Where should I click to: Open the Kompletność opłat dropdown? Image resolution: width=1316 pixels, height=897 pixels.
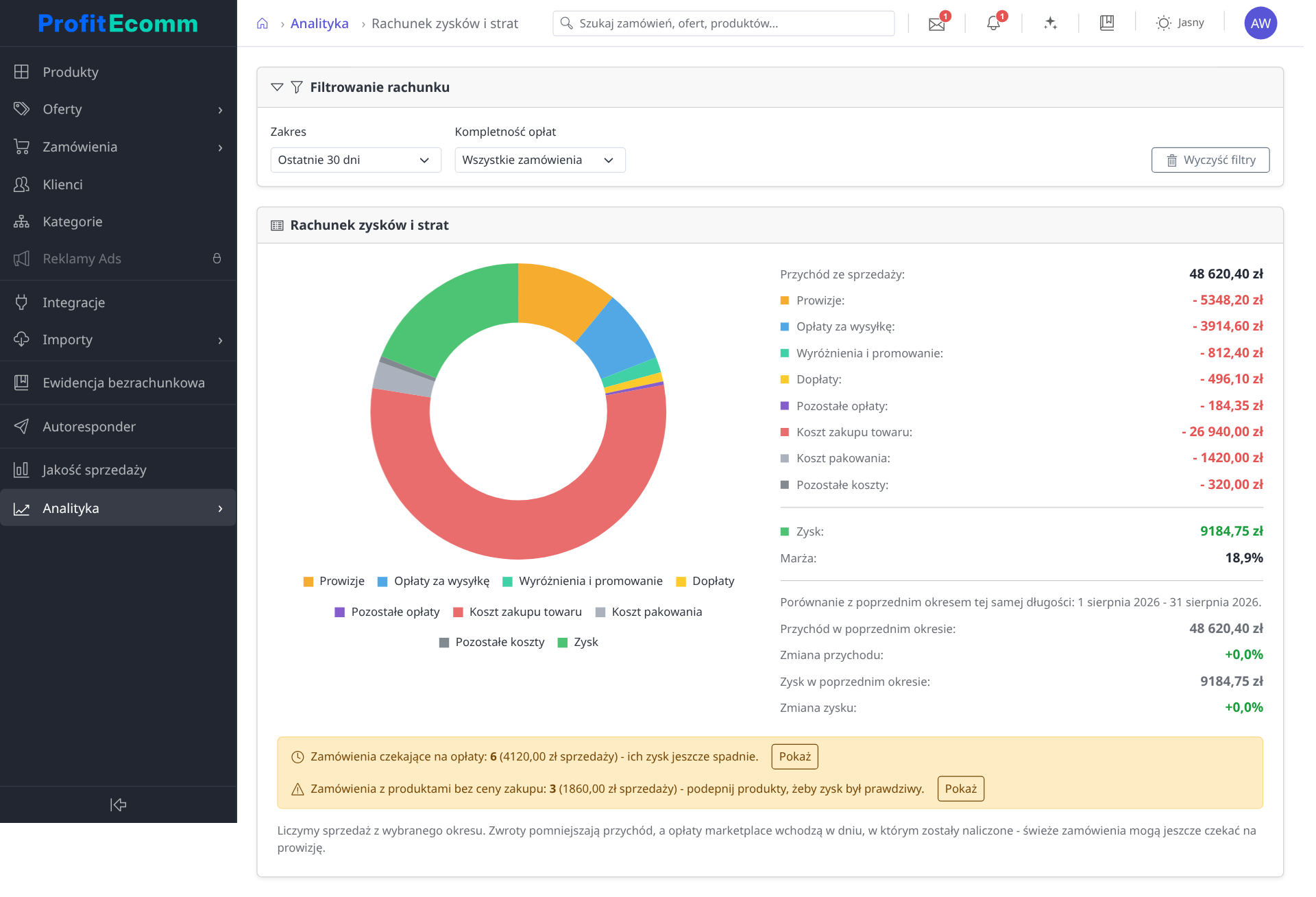coord(540,160)
